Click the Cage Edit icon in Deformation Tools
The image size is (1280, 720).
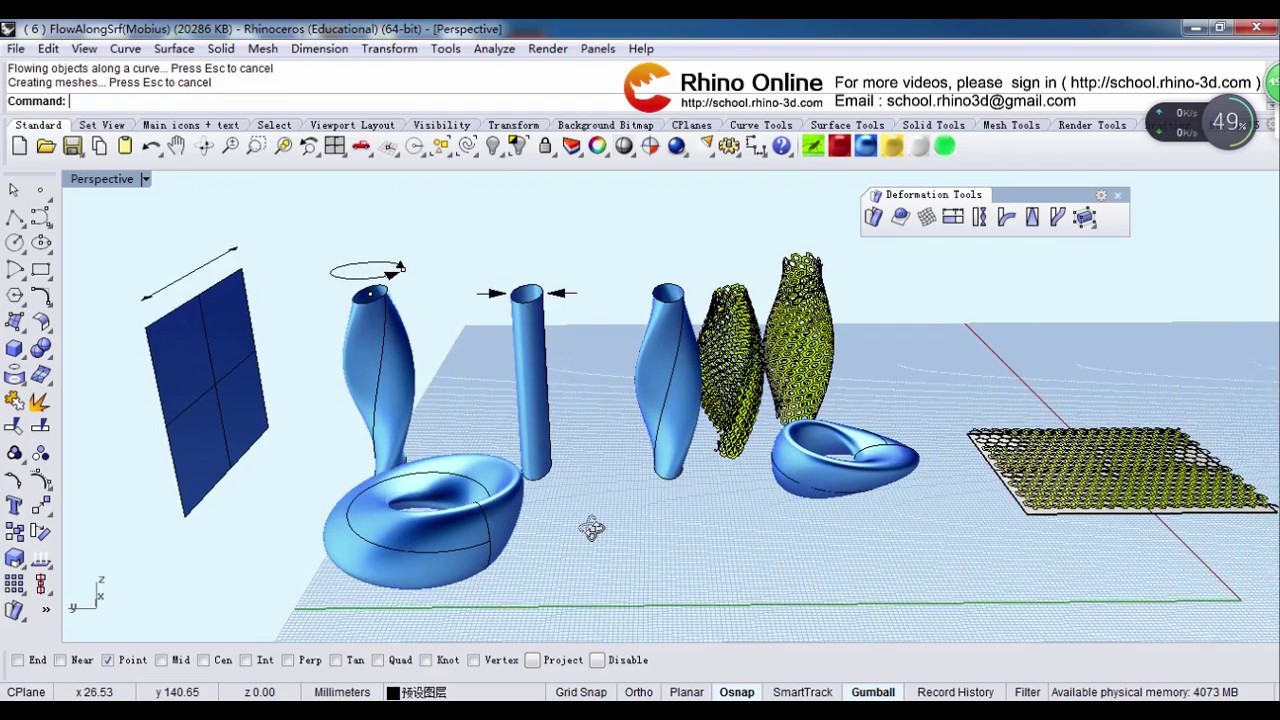(1085, 217)
